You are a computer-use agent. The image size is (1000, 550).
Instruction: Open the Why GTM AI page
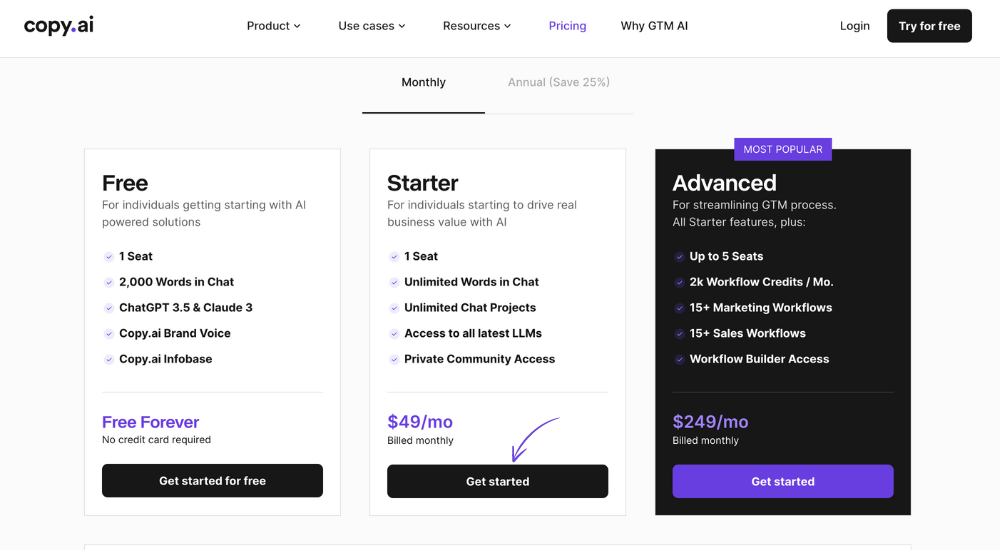click(654, 26)
